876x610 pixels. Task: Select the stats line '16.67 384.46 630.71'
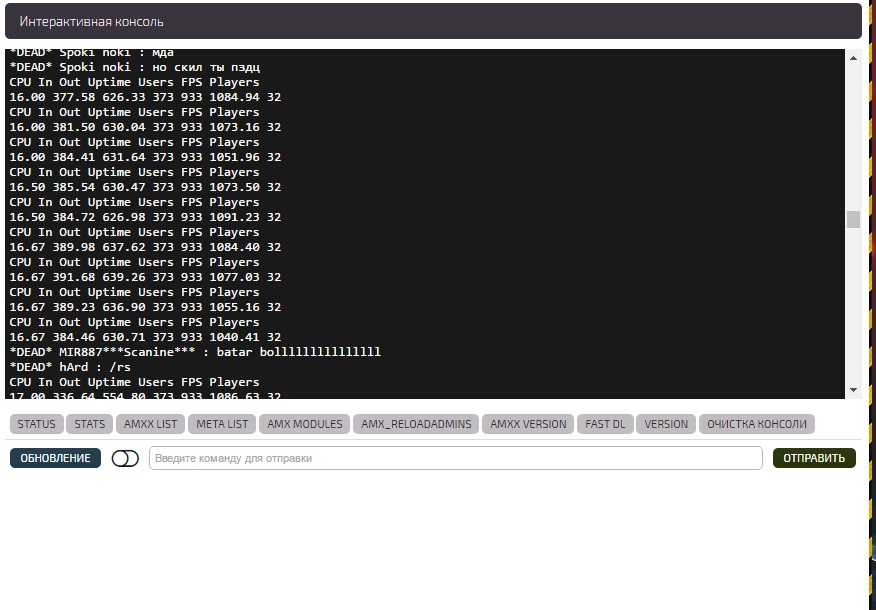tap(145, 337)
